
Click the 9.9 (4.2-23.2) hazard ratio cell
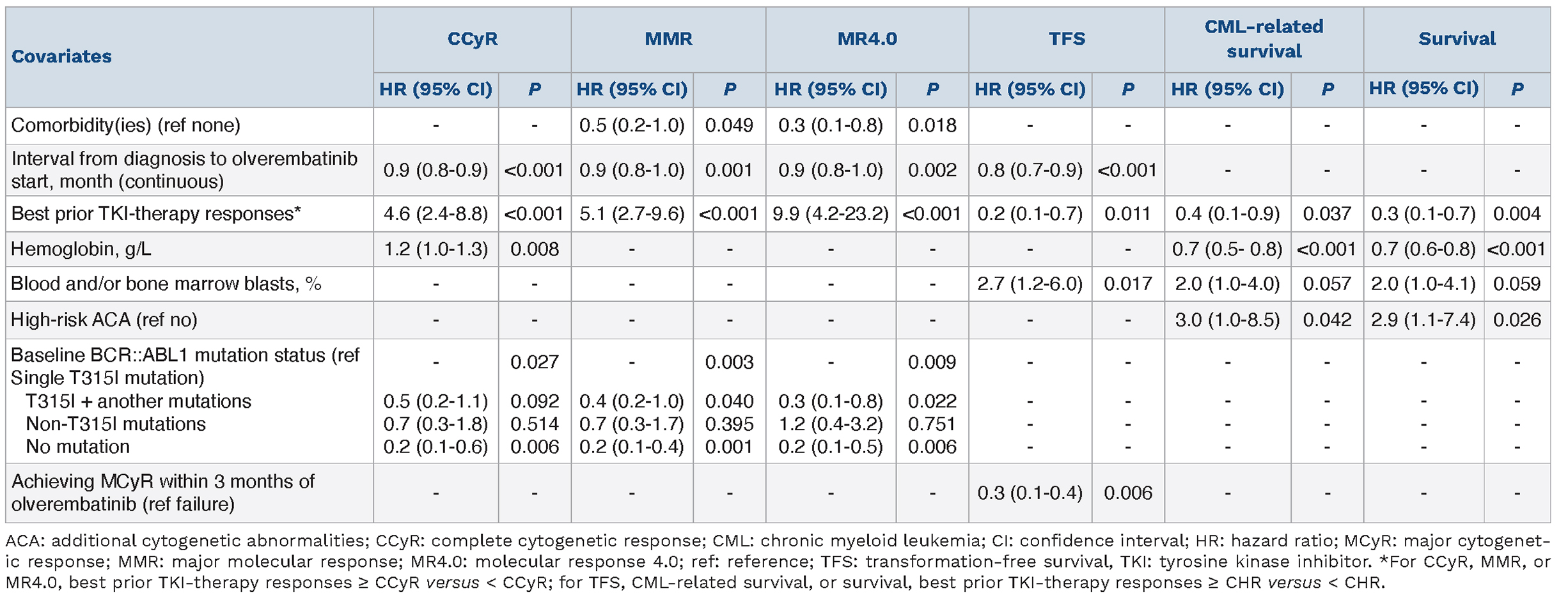[831, 213]
